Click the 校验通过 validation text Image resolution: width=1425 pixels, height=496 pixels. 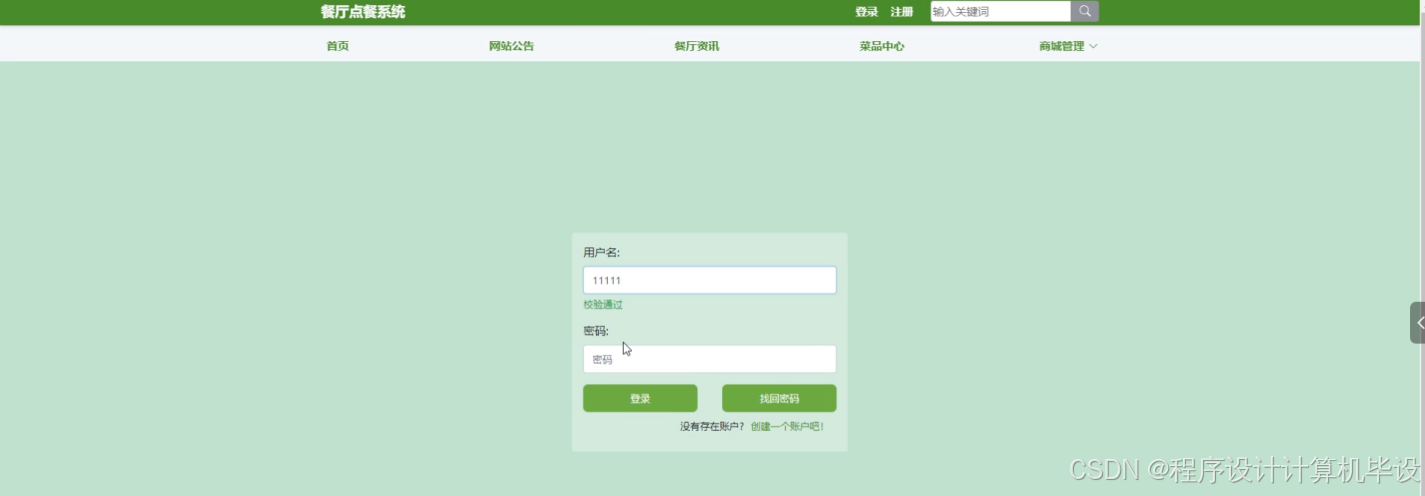click(x=603, y=305)
